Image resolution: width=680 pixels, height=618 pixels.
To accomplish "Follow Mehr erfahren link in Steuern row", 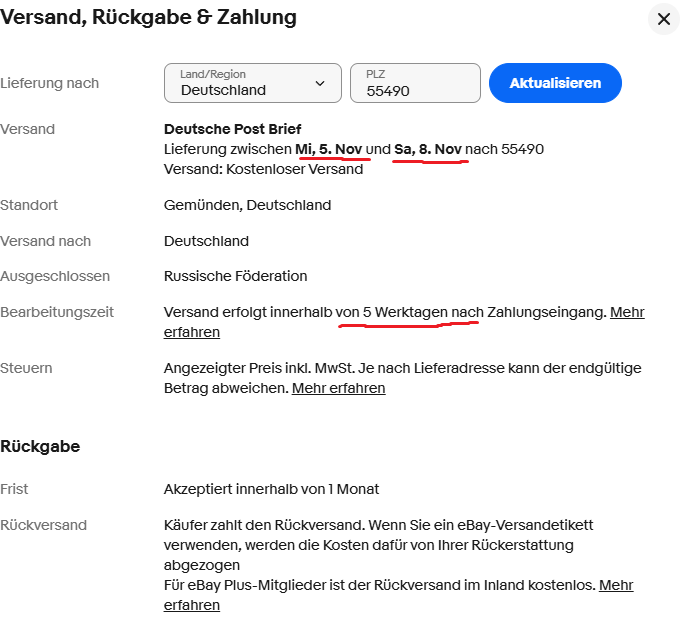I will pyautogui.click(x=338, y=388).
